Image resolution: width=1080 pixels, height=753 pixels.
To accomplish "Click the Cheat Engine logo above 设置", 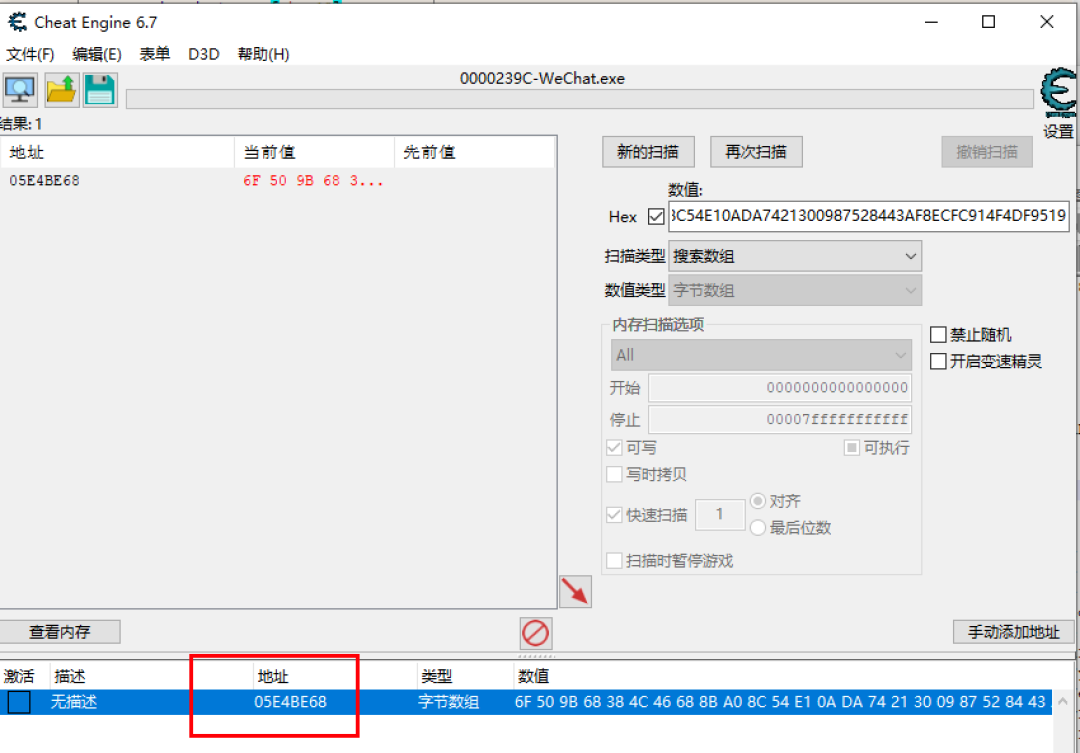I will pos(1059,92).
